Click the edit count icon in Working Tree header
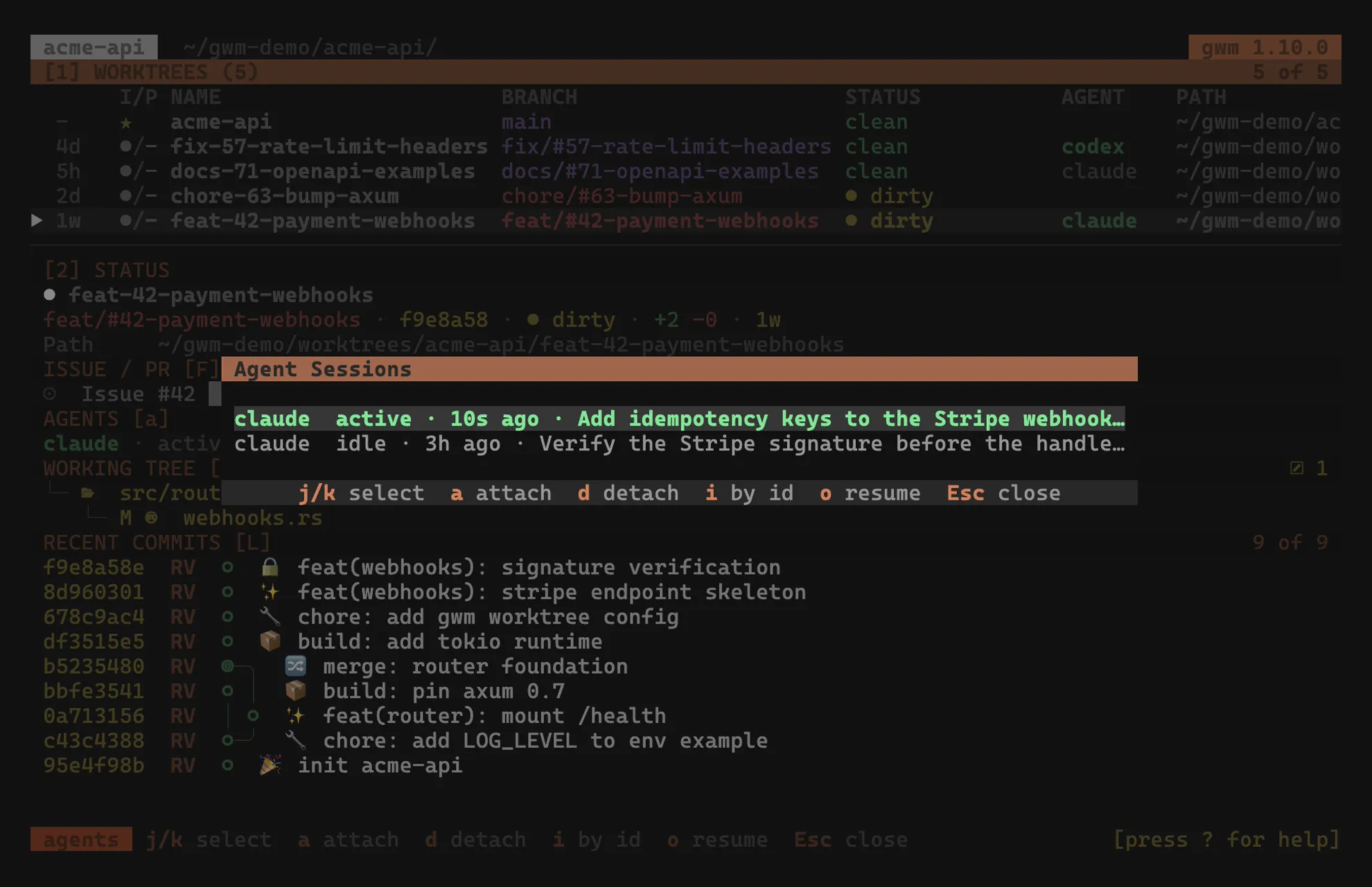 1296,468
